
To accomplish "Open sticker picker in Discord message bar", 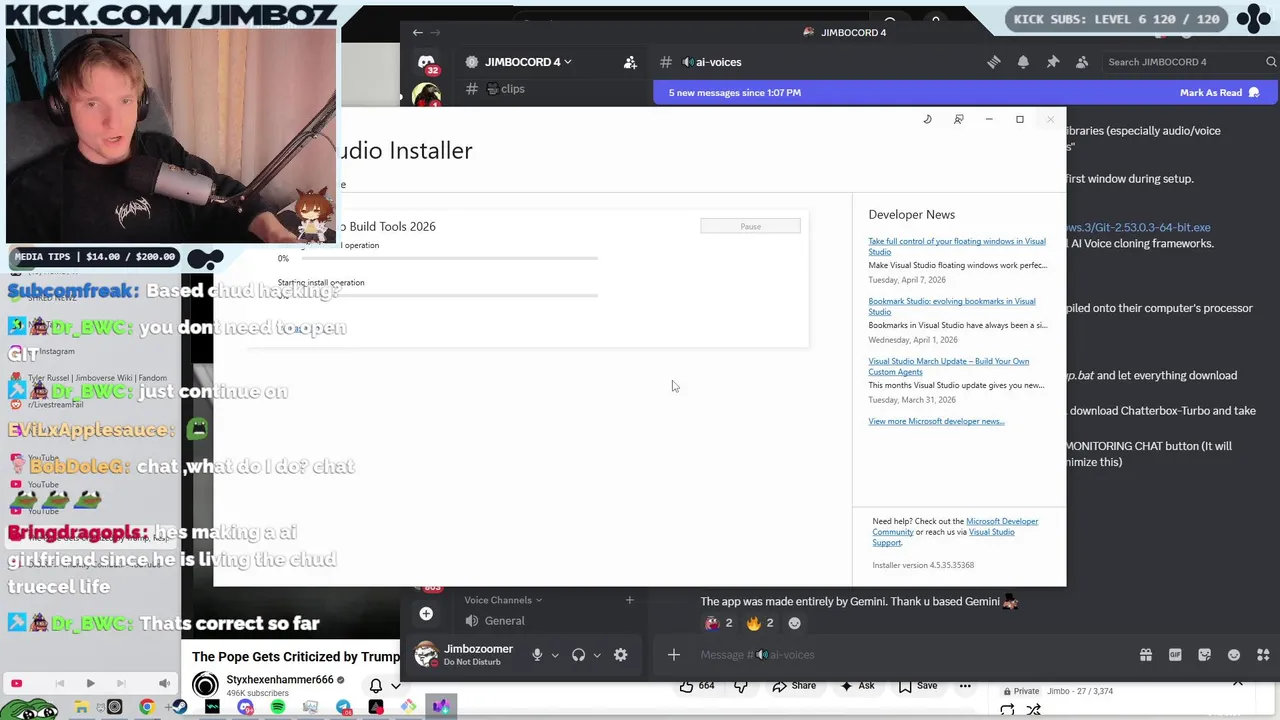I will pyautogui.click(x=1204, y=655).
